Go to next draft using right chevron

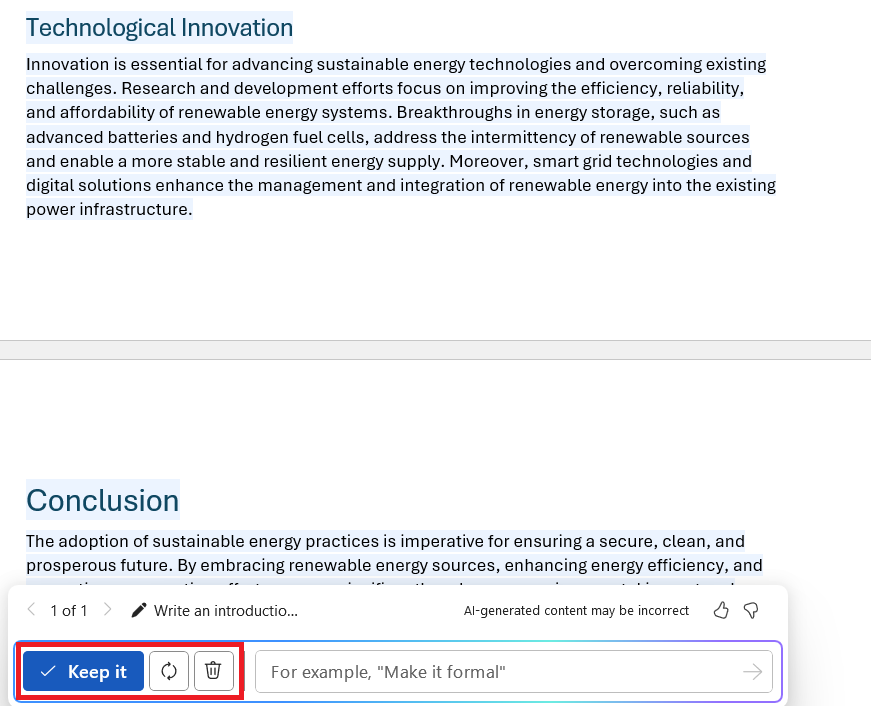[x=108, y=610]
